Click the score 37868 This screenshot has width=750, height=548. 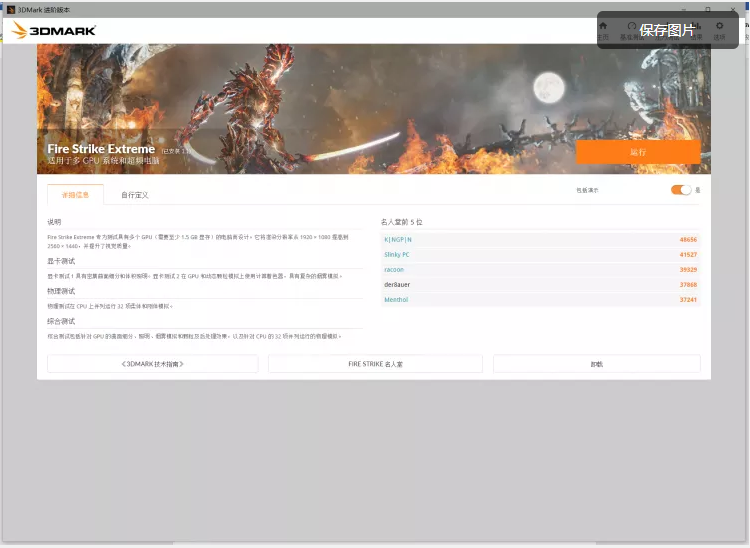click(x=688, y=285)
